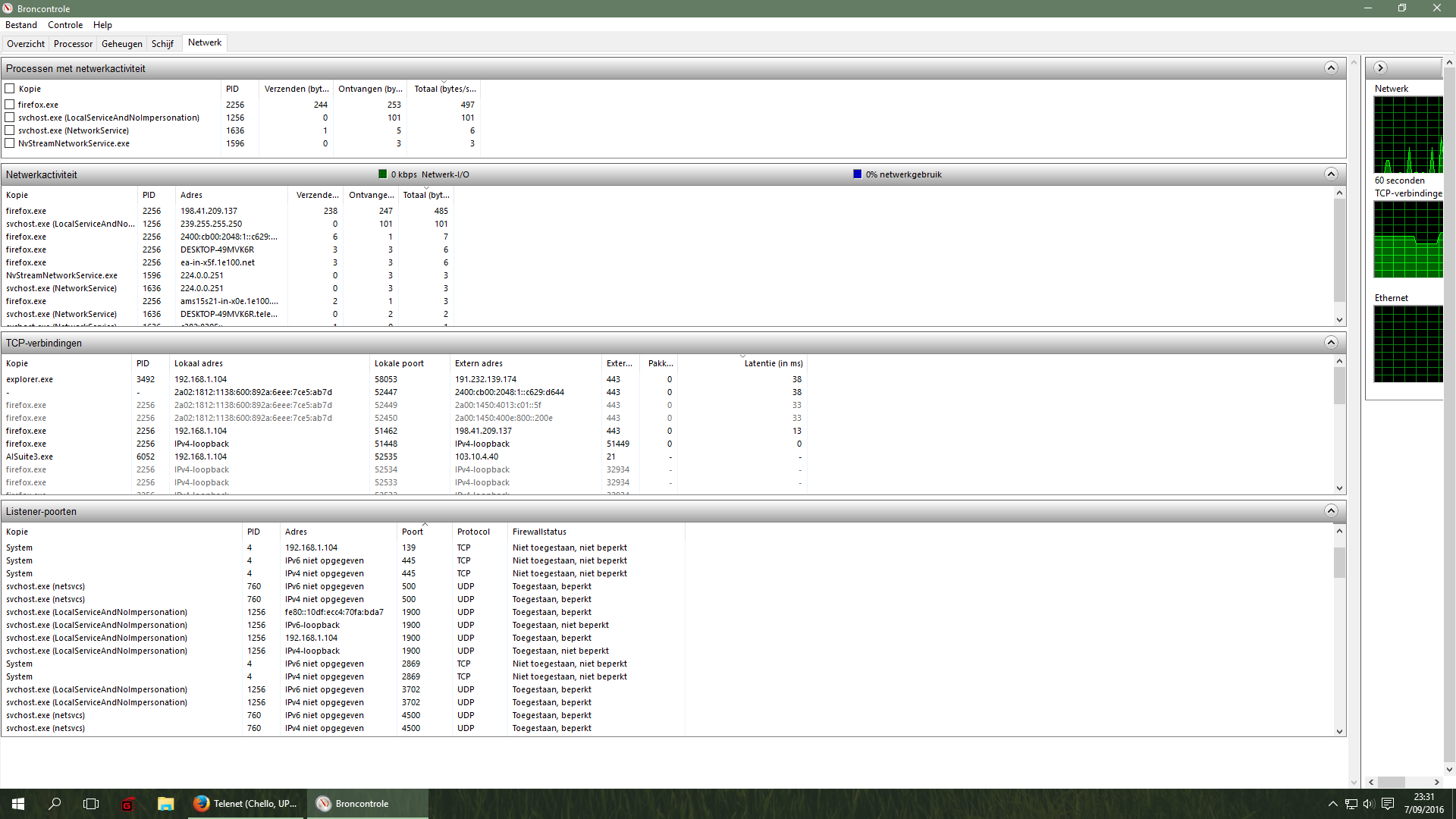Image resolution: width=1456 pixels, height=819 pixels.
Task: Toggle the Kopie select-all checkbox
Action: 10,89
